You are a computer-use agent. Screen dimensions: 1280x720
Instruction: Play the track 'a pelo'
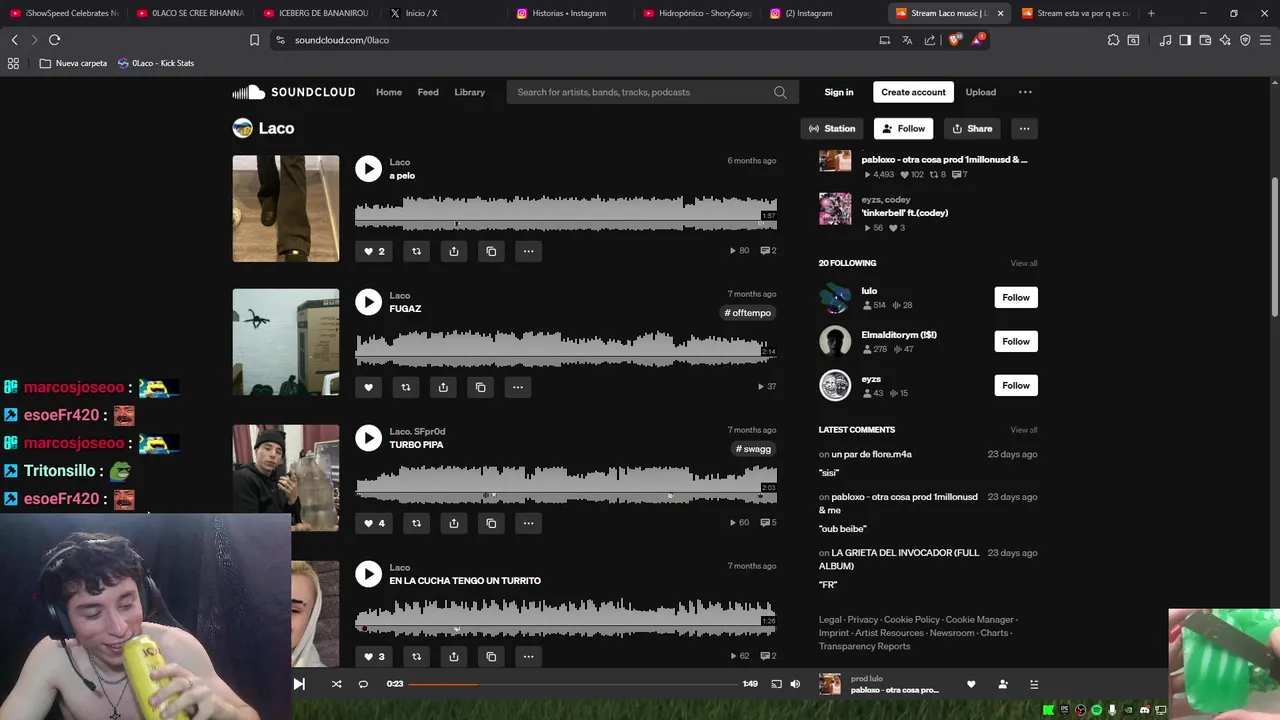click(368, 168)
